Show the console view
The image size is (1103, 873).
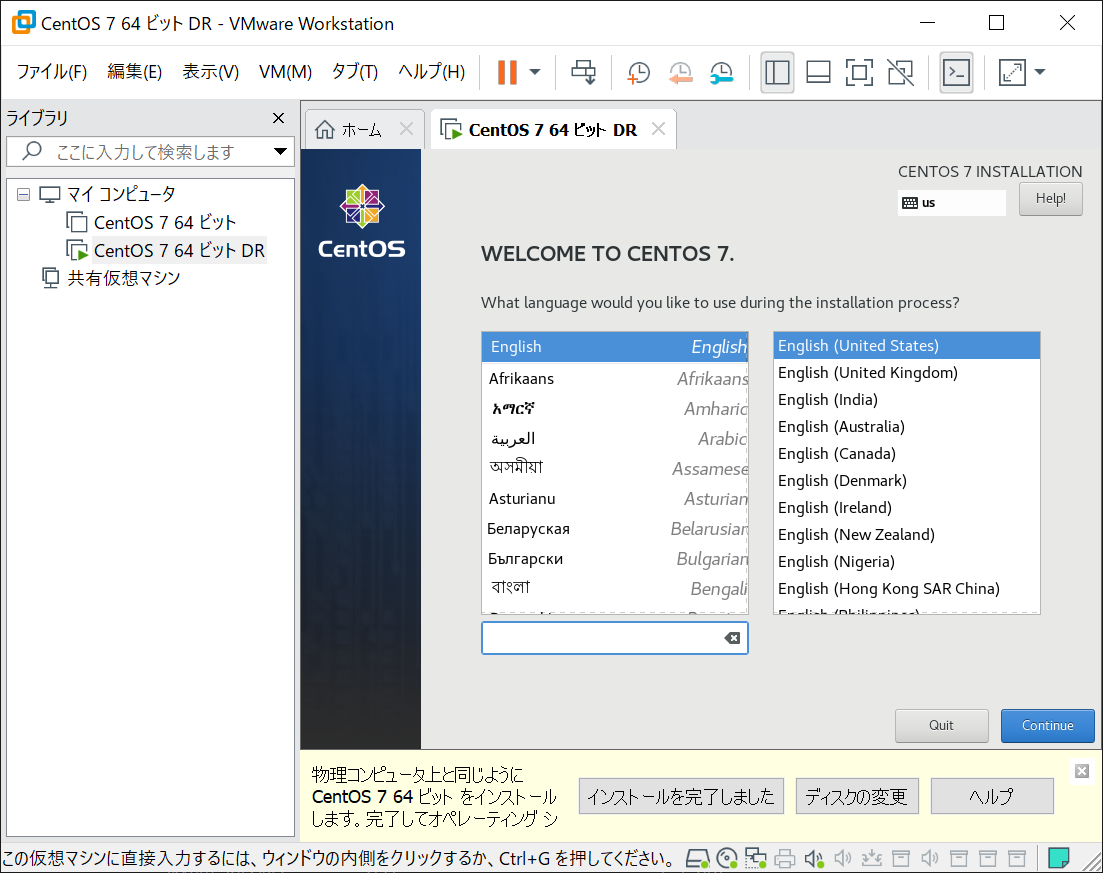pyautogui.click(x=957, y=72)
